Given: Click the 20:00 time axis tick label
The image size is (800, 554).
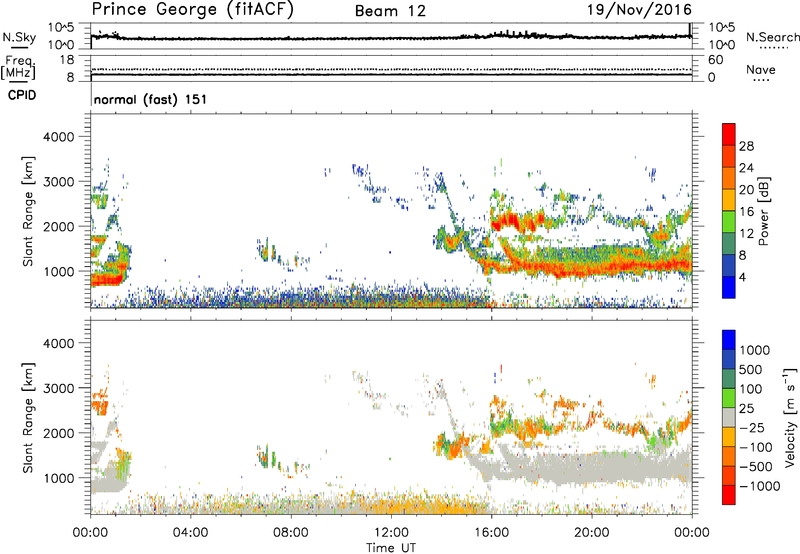Looking at the screenshot, I should (x=591, y=533).
